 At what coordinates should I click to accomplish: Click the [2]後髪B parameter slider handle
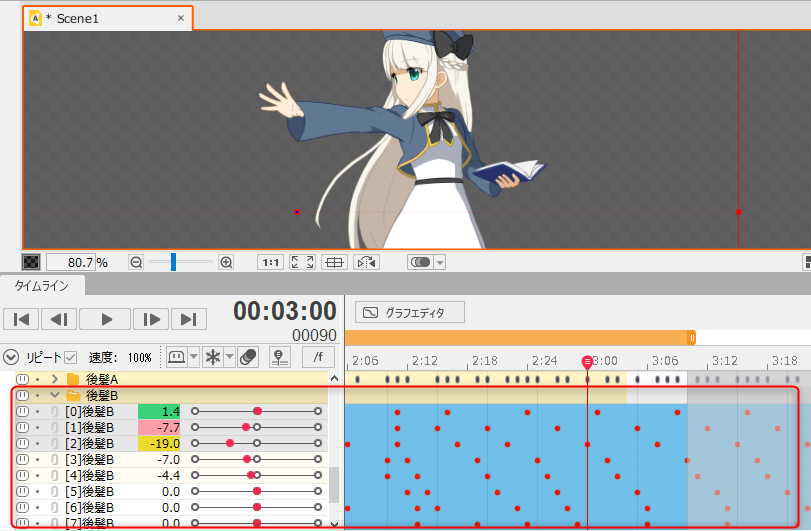[x=231, y=443]
